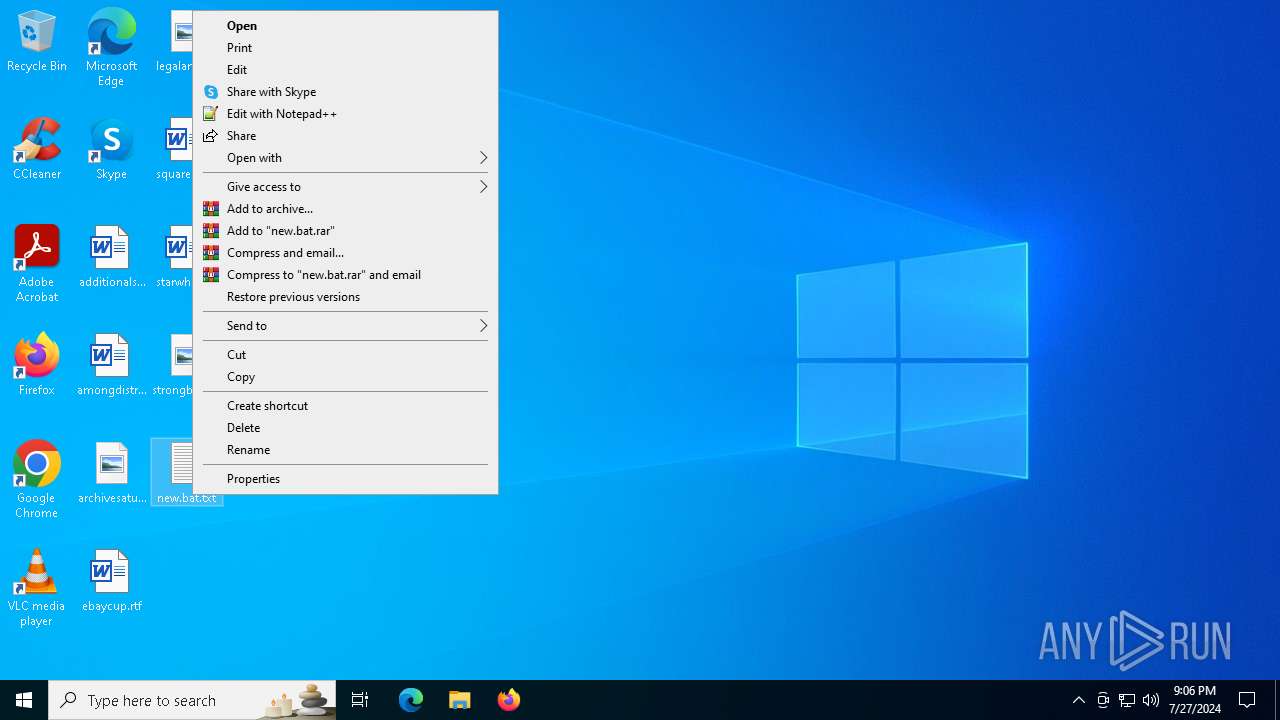Open the Recycle Bin desktop icon
The image size is (1280, 720).
click(x=37, y=42)
